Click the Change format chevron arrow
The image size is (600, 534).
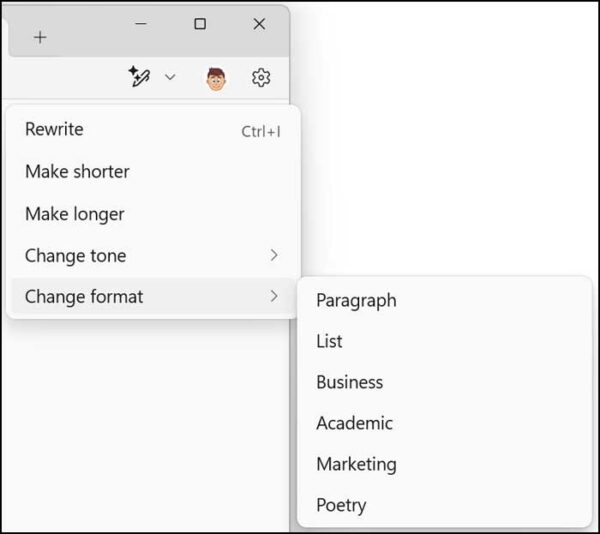274,296
